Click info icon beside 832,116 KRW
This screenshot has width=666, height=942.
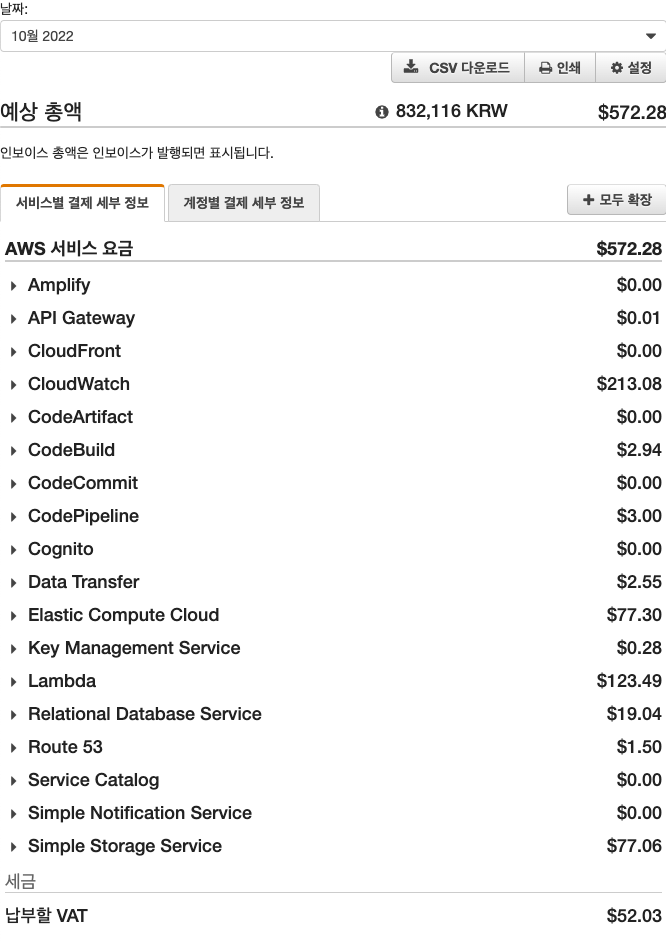tap(381, 112)
